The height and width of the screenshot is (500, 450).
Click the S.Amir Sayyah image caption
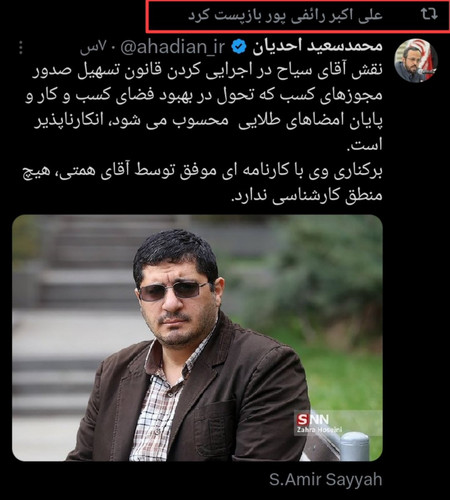[x=325, y=480]
